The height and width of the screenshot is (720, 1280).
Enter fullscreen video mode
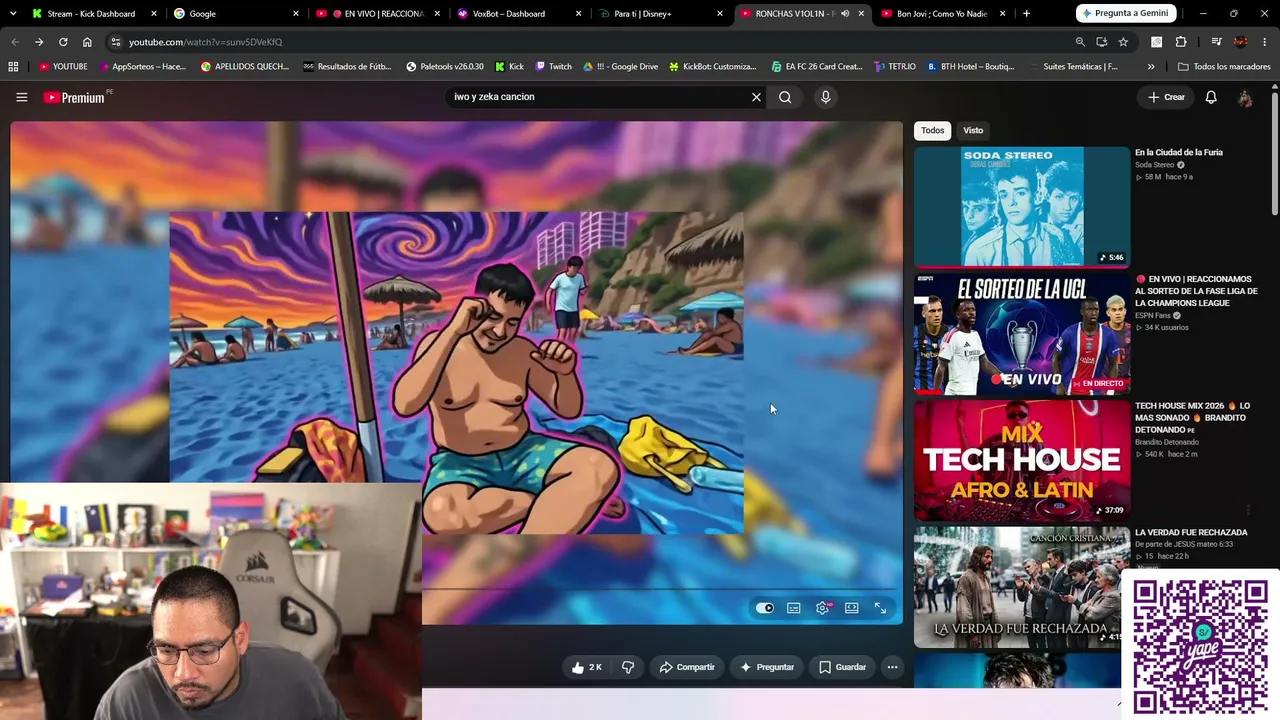pyautogui.click(x=880, y=608)
